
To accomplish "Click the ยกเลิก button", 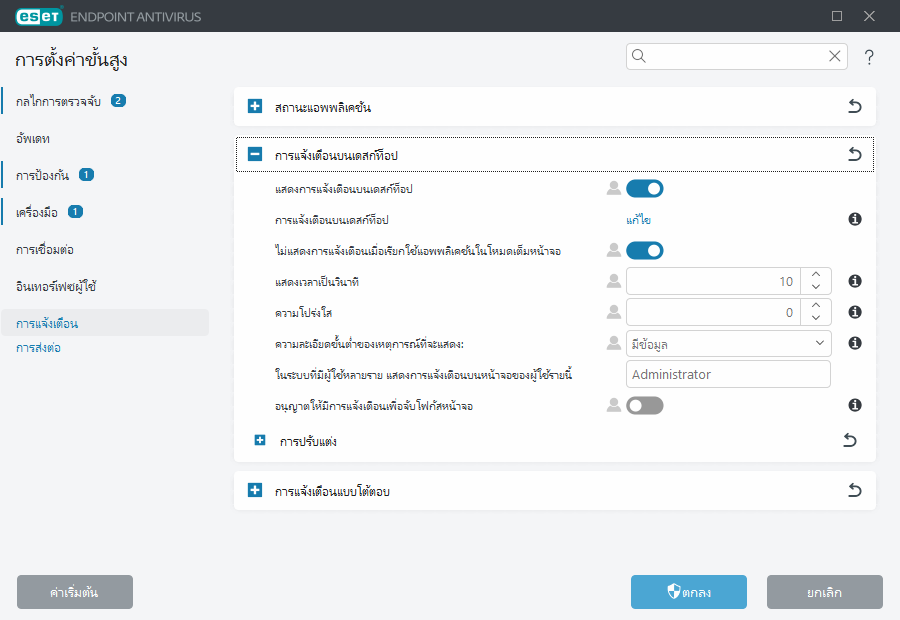I will (824, 592).
